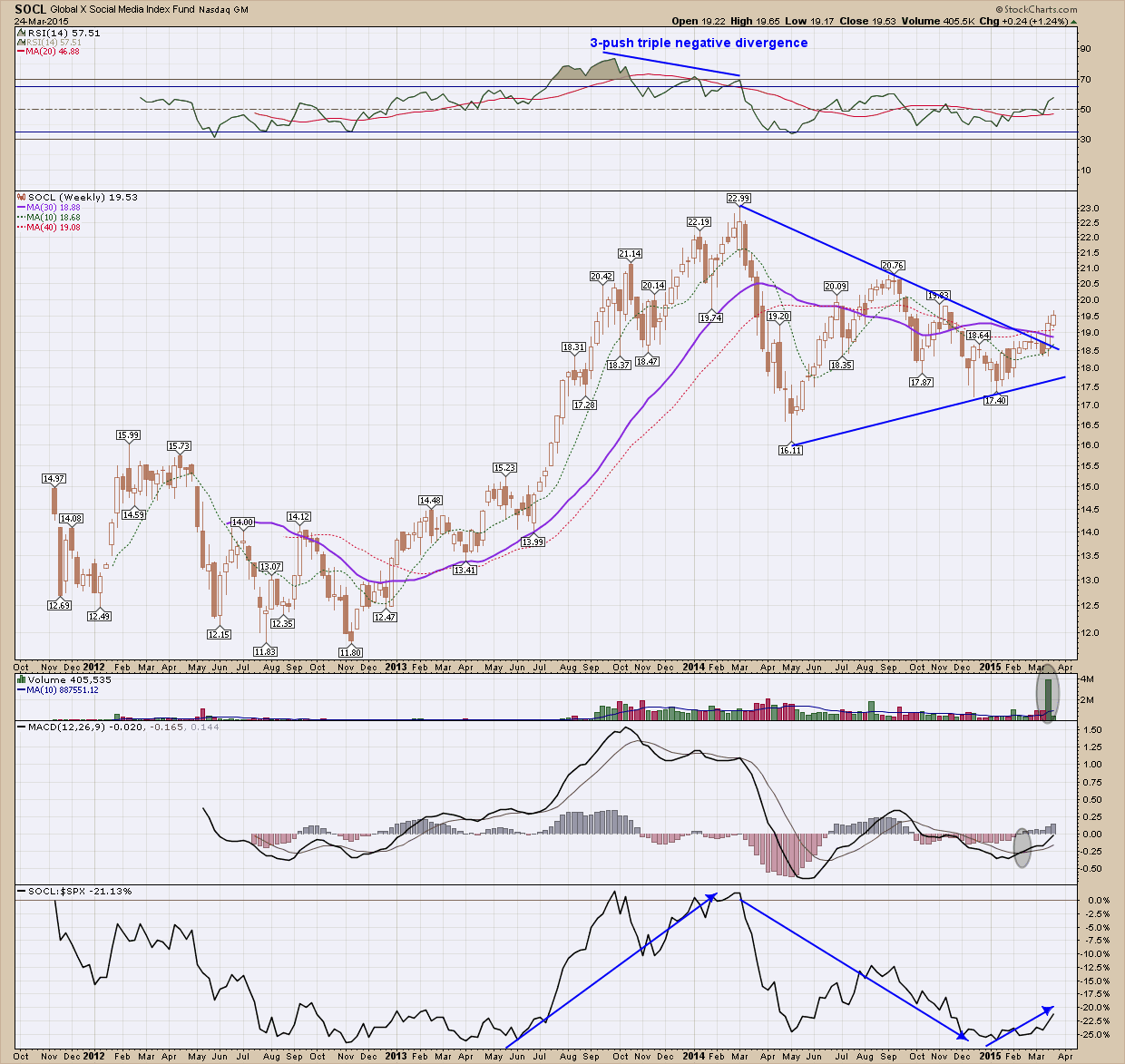This screenshot has width=1125, height=1064.
Task: Click the MACD(12,26,9) panel title
Action: [119, 727]
